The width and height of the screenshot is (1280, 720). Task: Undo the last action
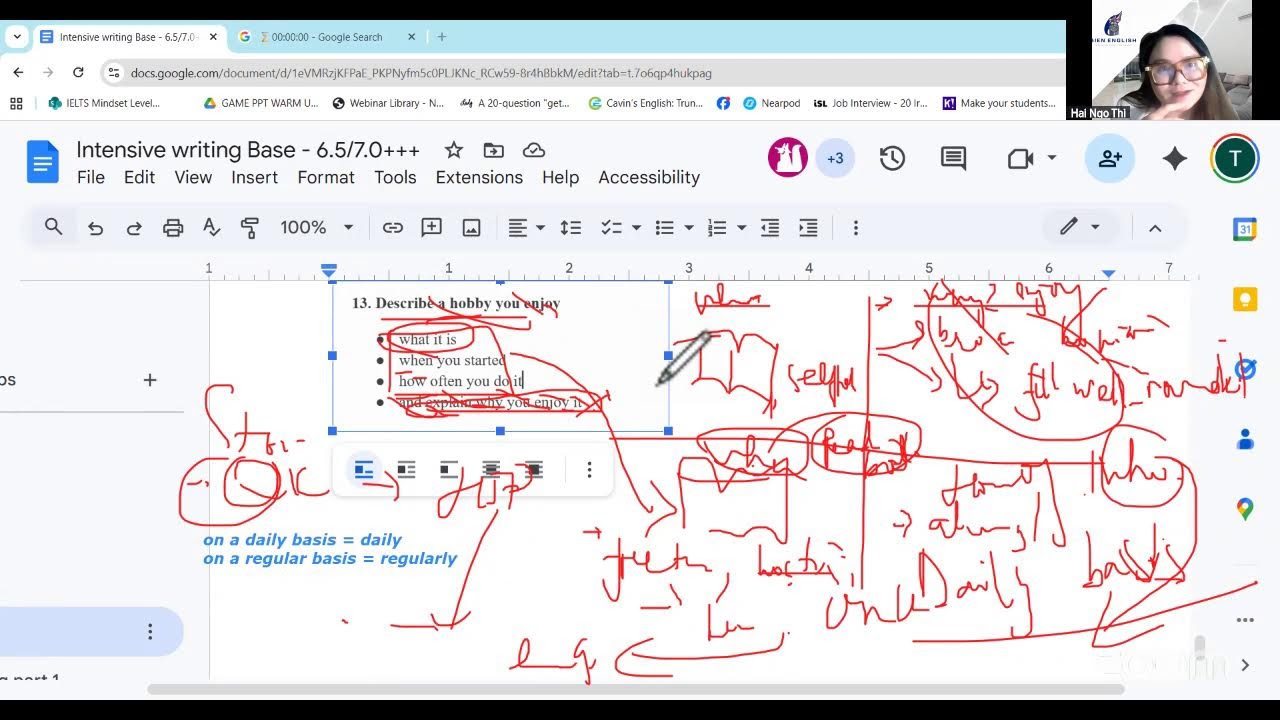[95, 228]
